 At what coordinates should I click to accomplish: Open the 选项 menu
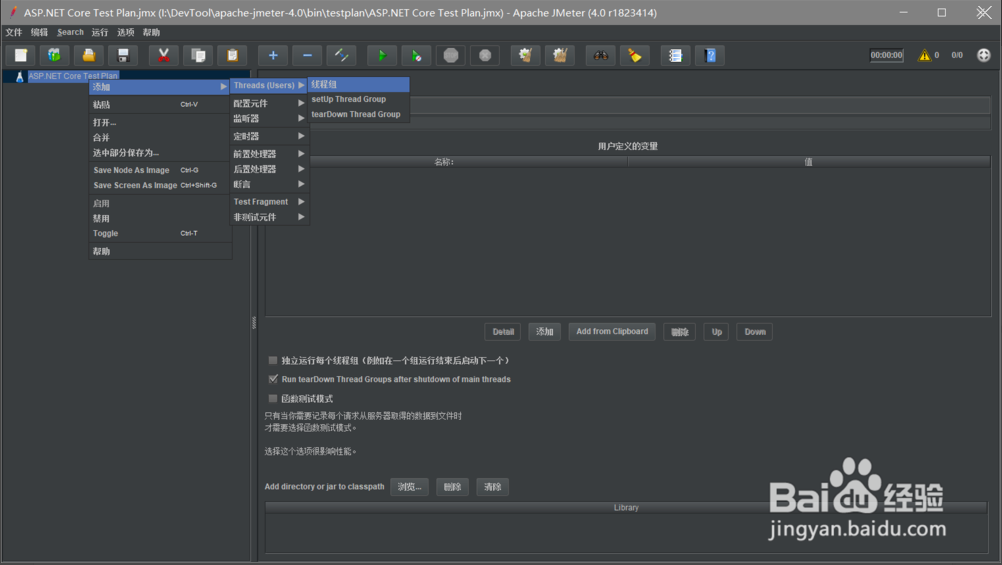(125, 32)
